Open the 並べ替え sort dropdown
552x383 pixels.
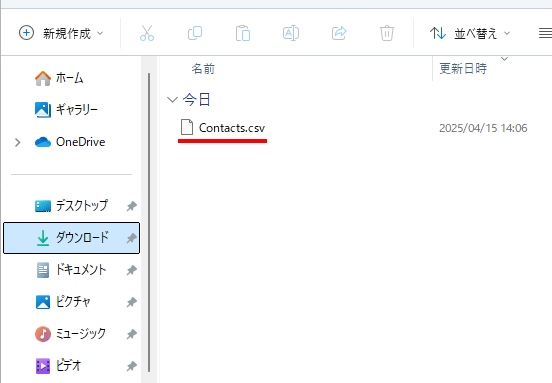(x=470, y=33)
